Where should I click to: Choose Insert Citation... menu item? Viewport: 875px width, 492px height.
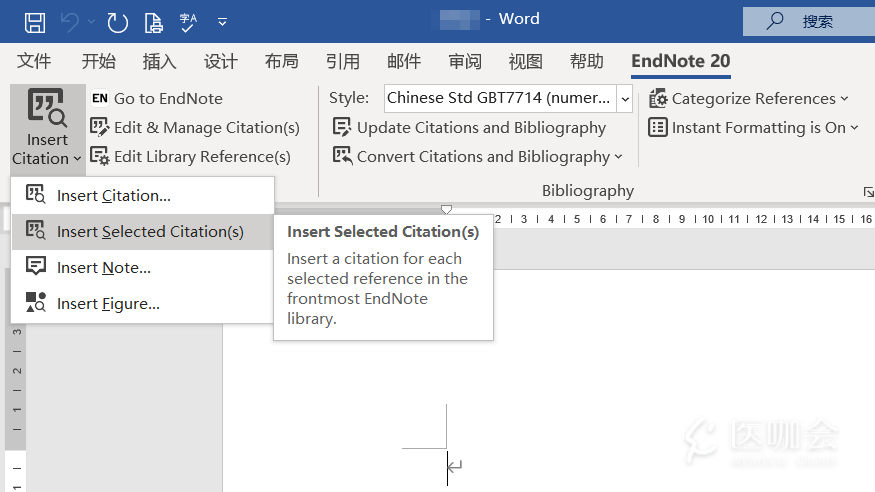143,196
